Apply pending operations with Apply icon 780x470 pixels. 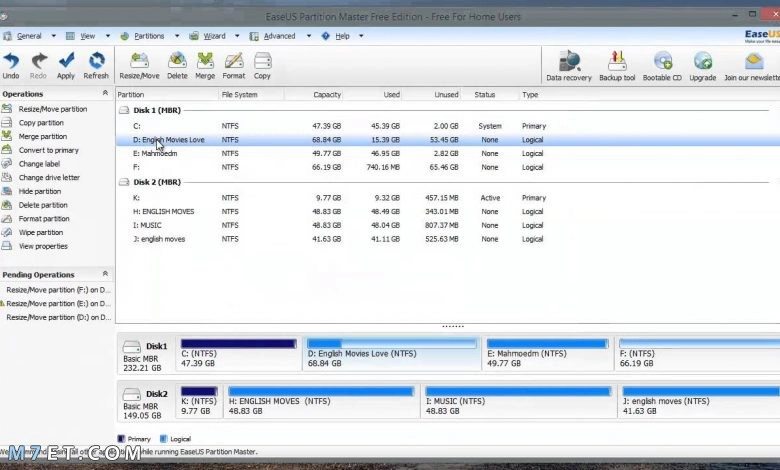(x=66, y=66)
